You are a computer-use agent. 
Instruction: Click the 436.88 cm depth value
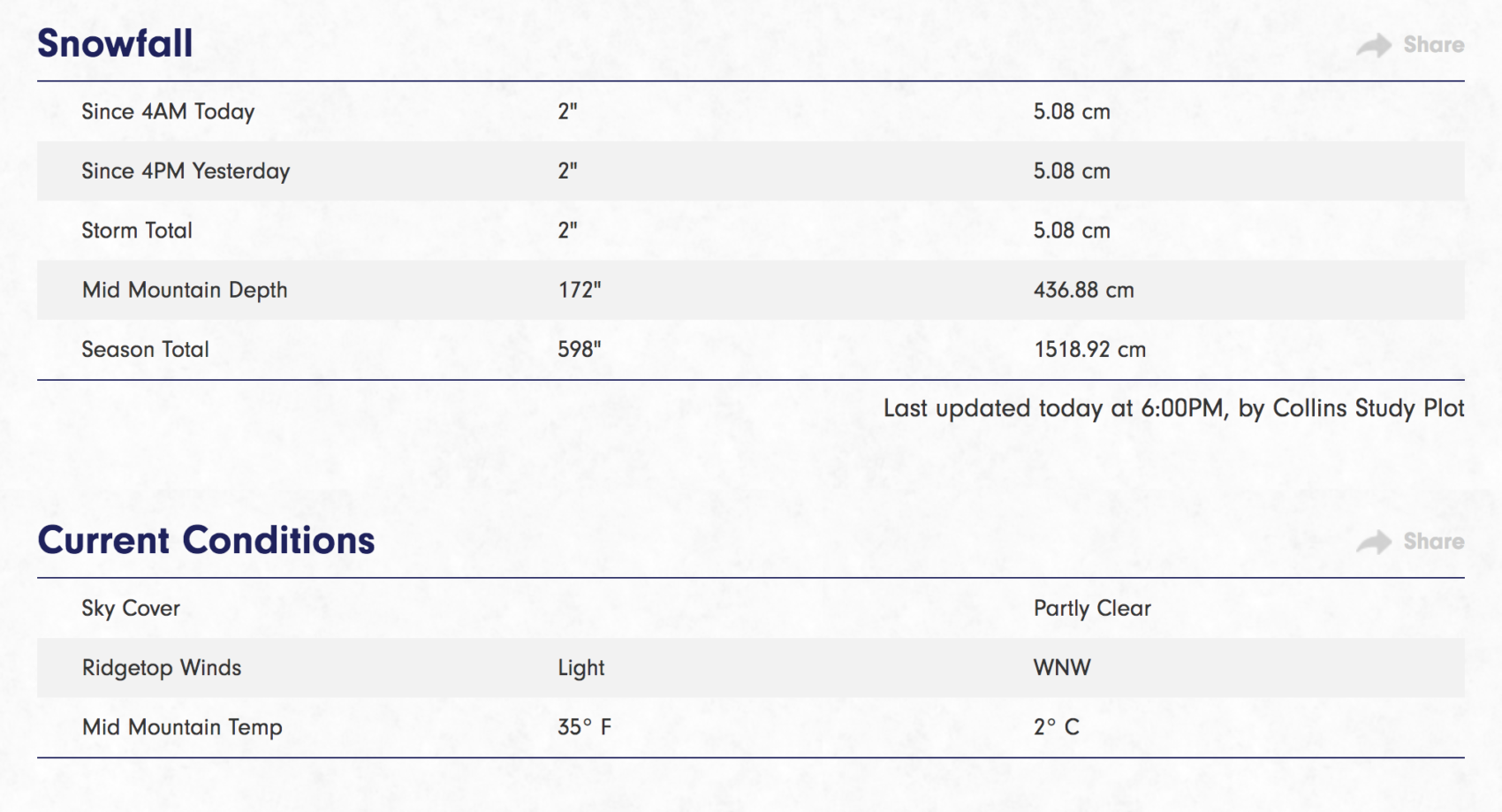[1084, 290]
